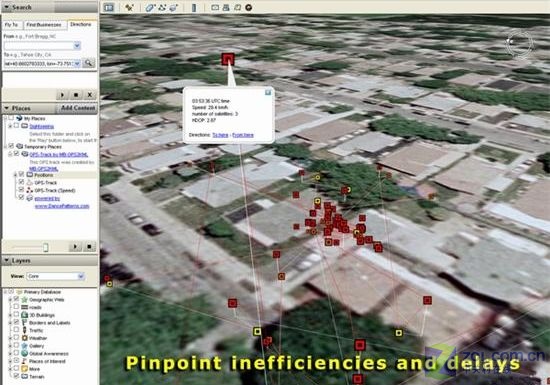Image resolution: width=550 pixels, height=385 pixels.
Task: Stop the tour in the Places panel
Action: [89, 247]
